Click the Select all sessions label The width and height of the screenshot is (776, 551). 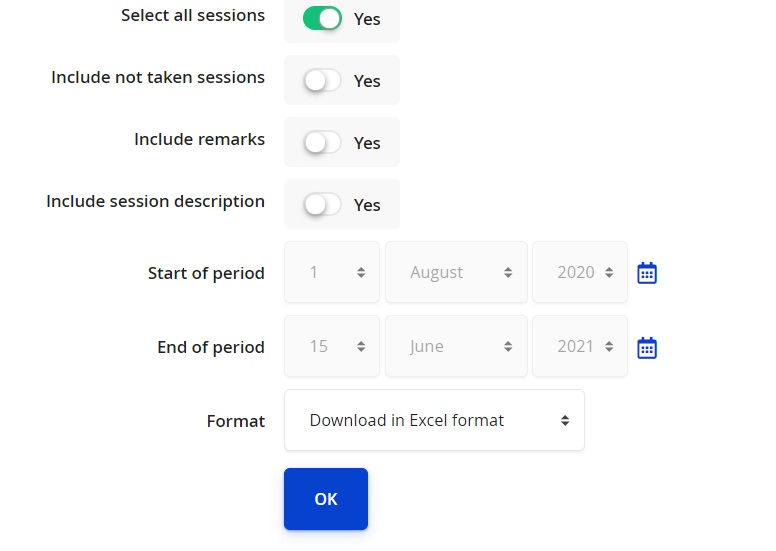click(193, 15)
